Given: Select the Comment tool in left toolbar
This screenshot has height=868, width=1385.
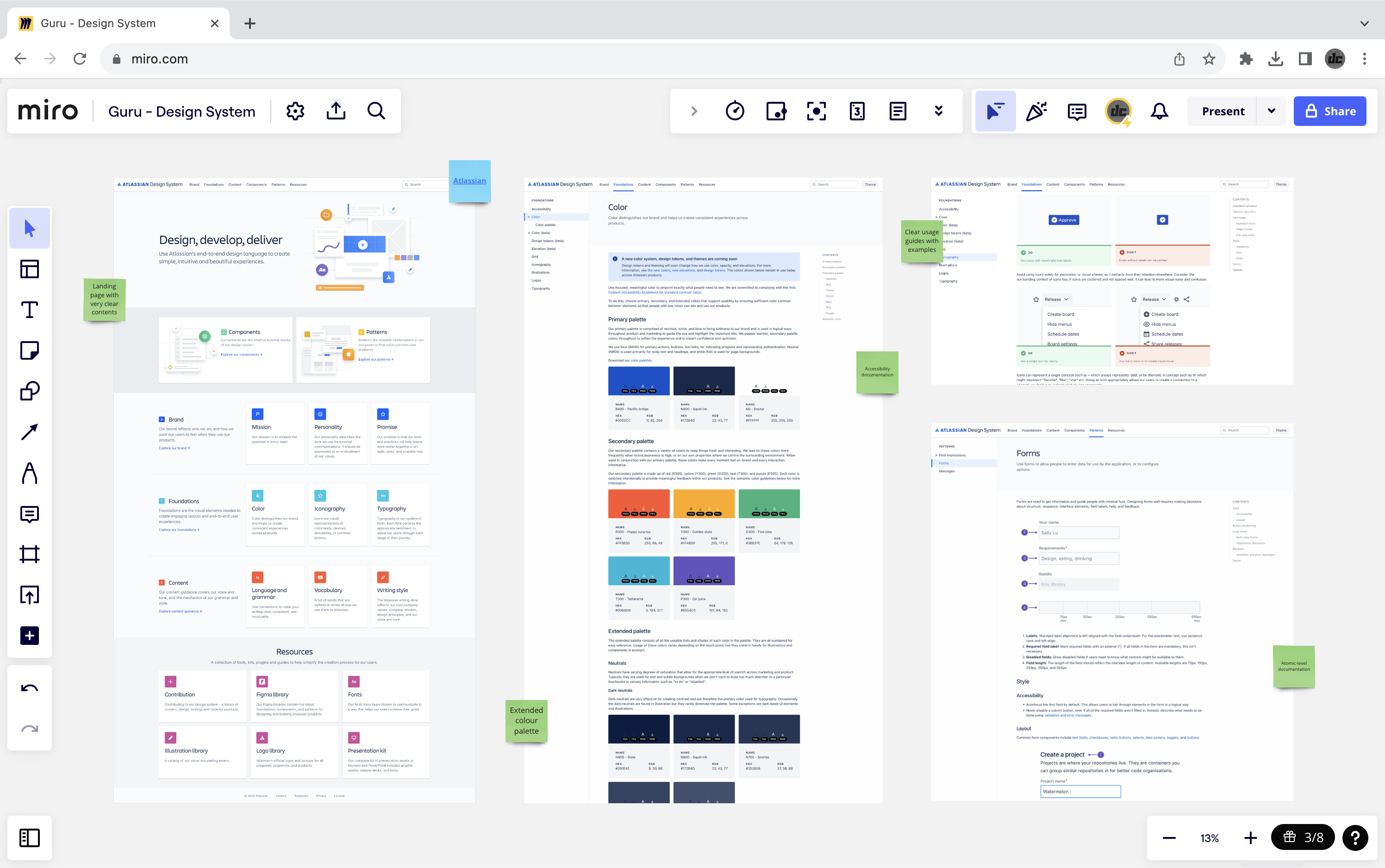Looking at the screenshot, I should [x=30, y=514].
